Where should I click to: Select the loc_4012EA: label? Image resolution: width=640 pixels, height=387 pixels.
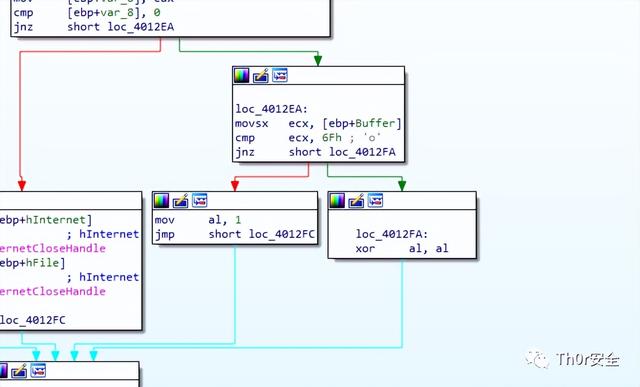tap(271, 109)
